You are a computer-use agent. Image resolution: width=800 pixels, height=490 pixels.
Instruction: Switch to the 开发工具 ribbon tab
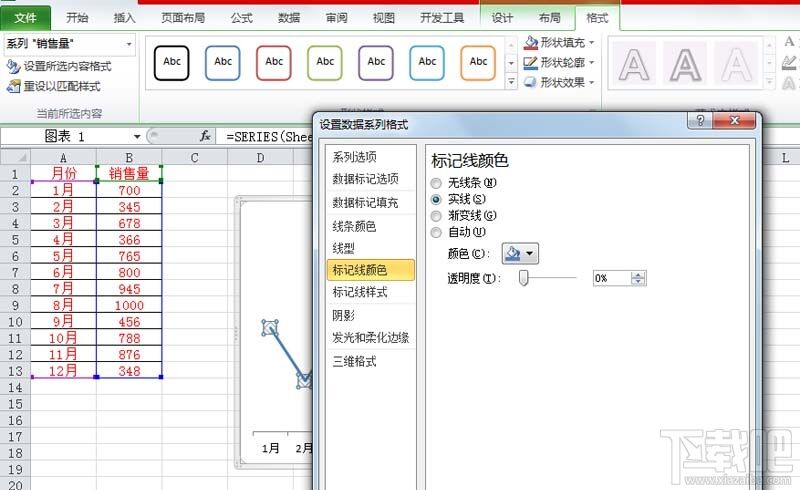tap(442, 18)
